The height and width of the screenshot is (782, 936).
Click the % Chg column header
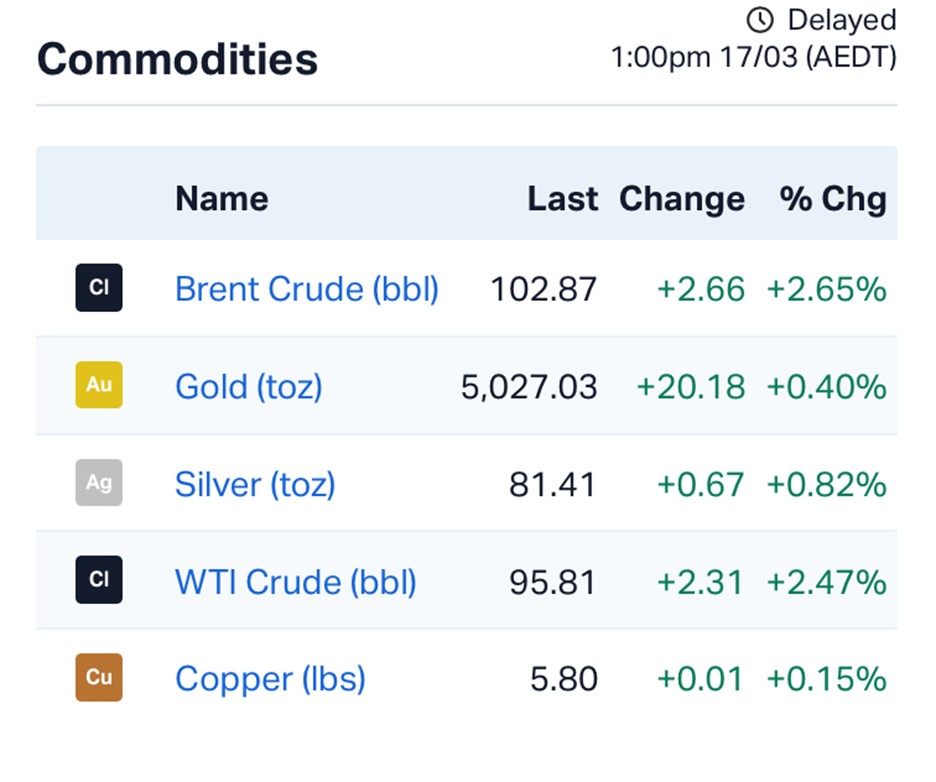(833, 198)
